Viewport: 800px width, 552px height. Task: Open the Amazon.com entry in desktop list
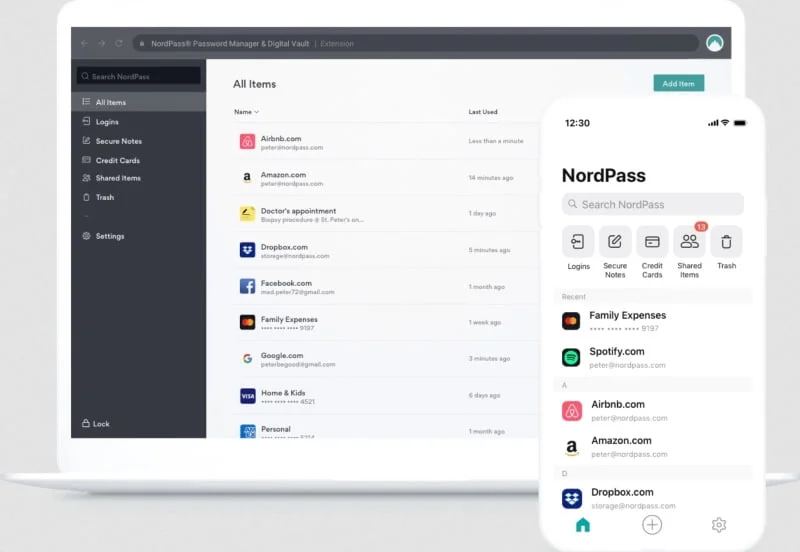click(x=387, y=178)
